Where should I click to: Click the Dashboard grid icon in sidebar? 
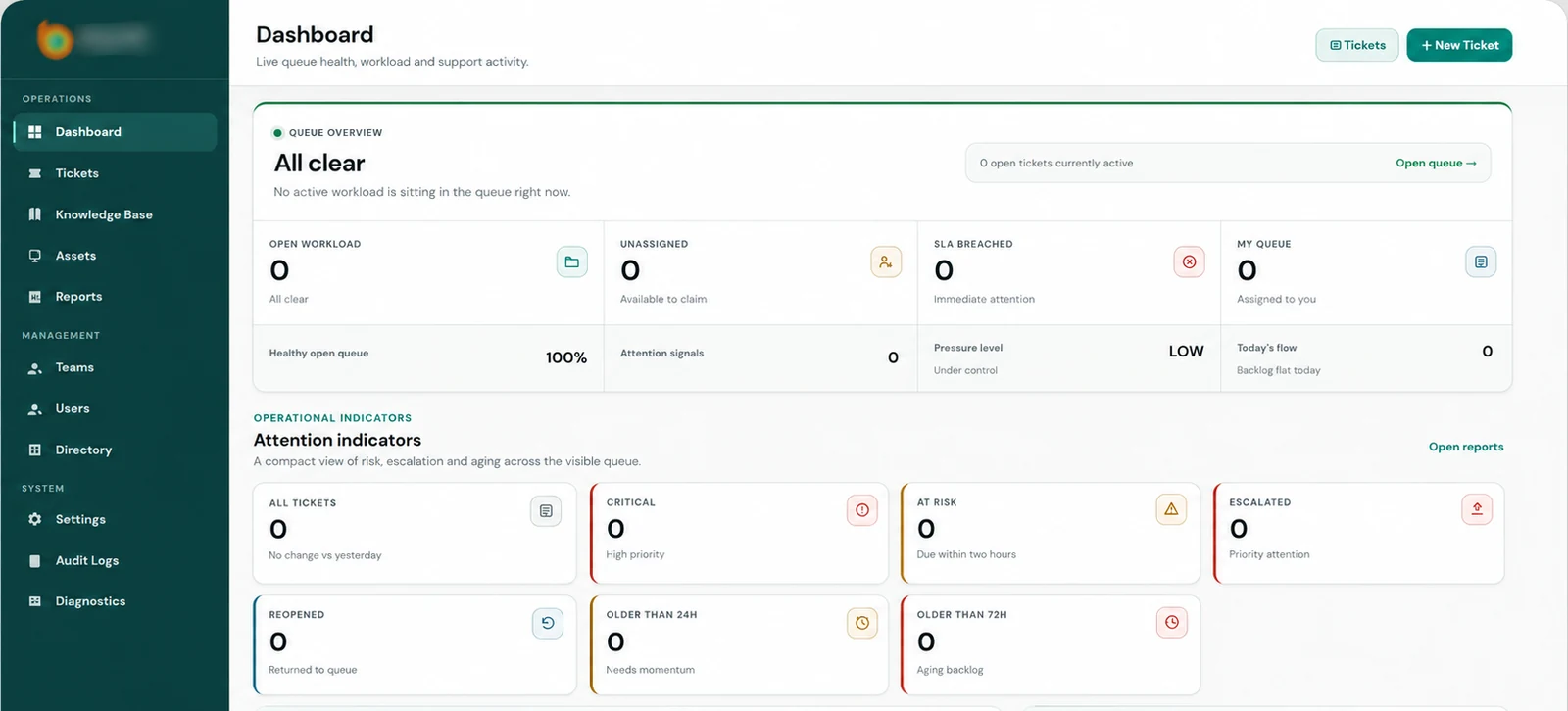35,132
